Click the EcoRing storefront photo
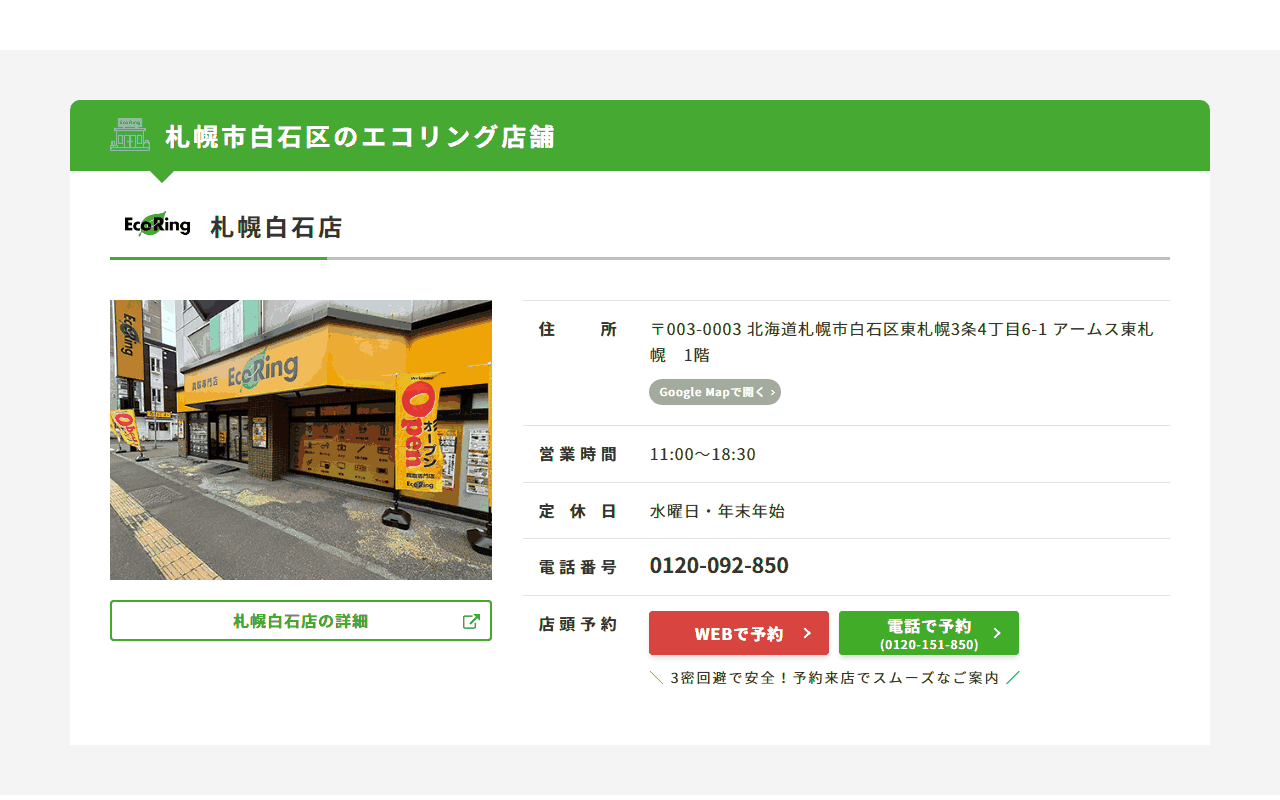Viewport: 1280px width, 800px height. tap(301, 440)
